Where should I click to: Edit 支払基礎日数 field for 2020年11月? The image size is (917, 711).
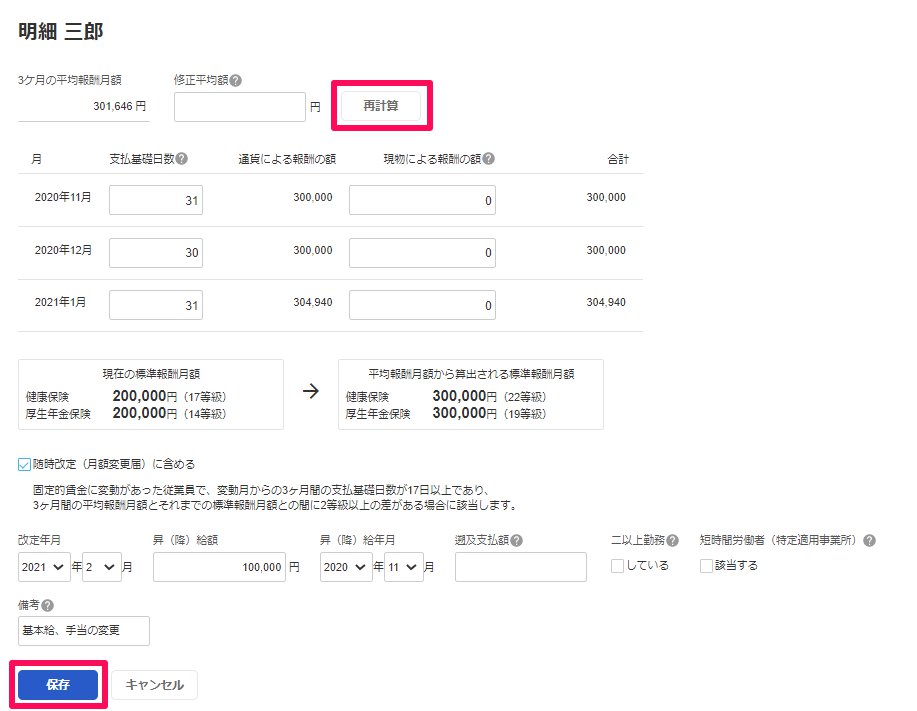156,200
